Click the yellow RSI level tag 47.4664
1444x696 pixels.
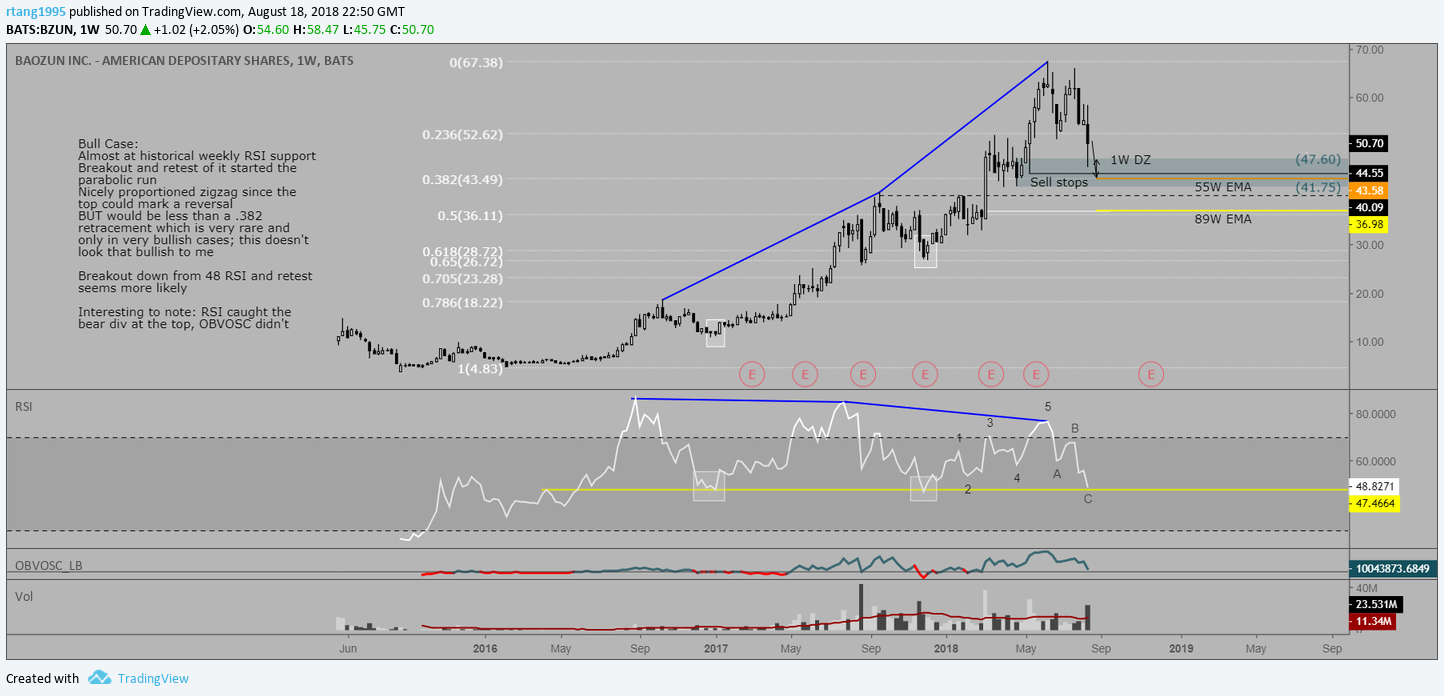point(1373,503)
